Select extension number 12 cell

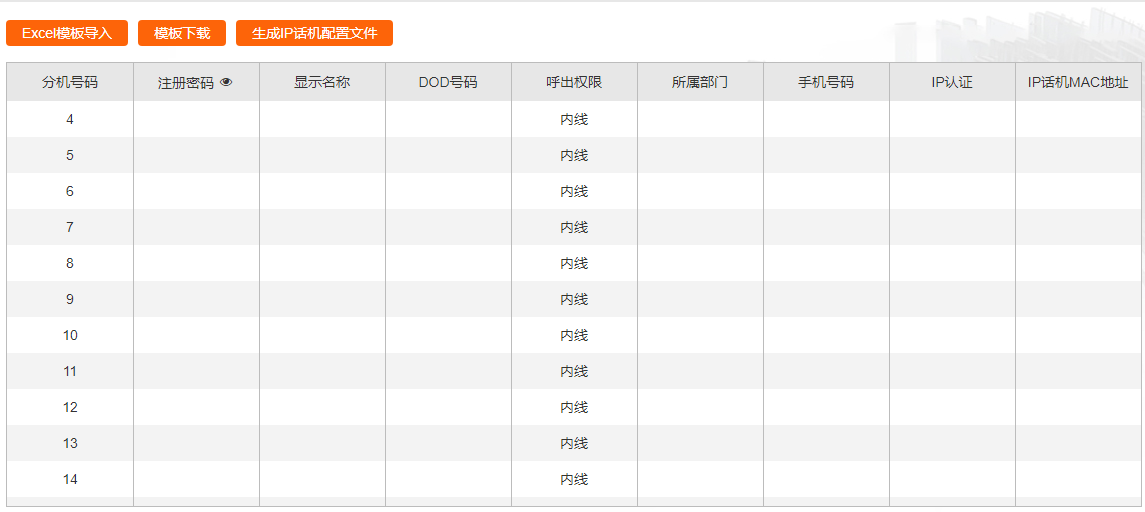70,407
